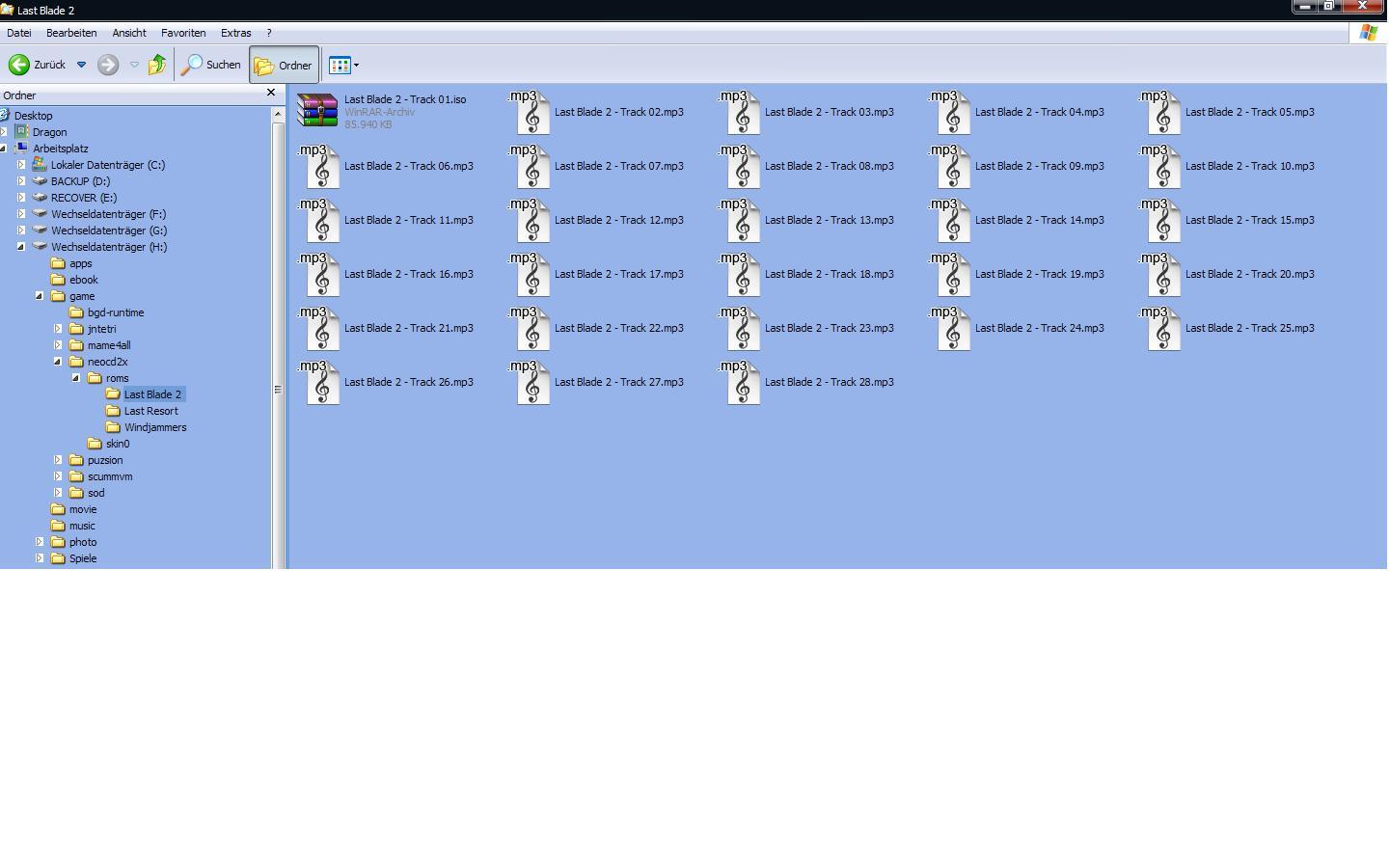Open the view mode dropdown
1389x868 pixels.
(344, 65)
